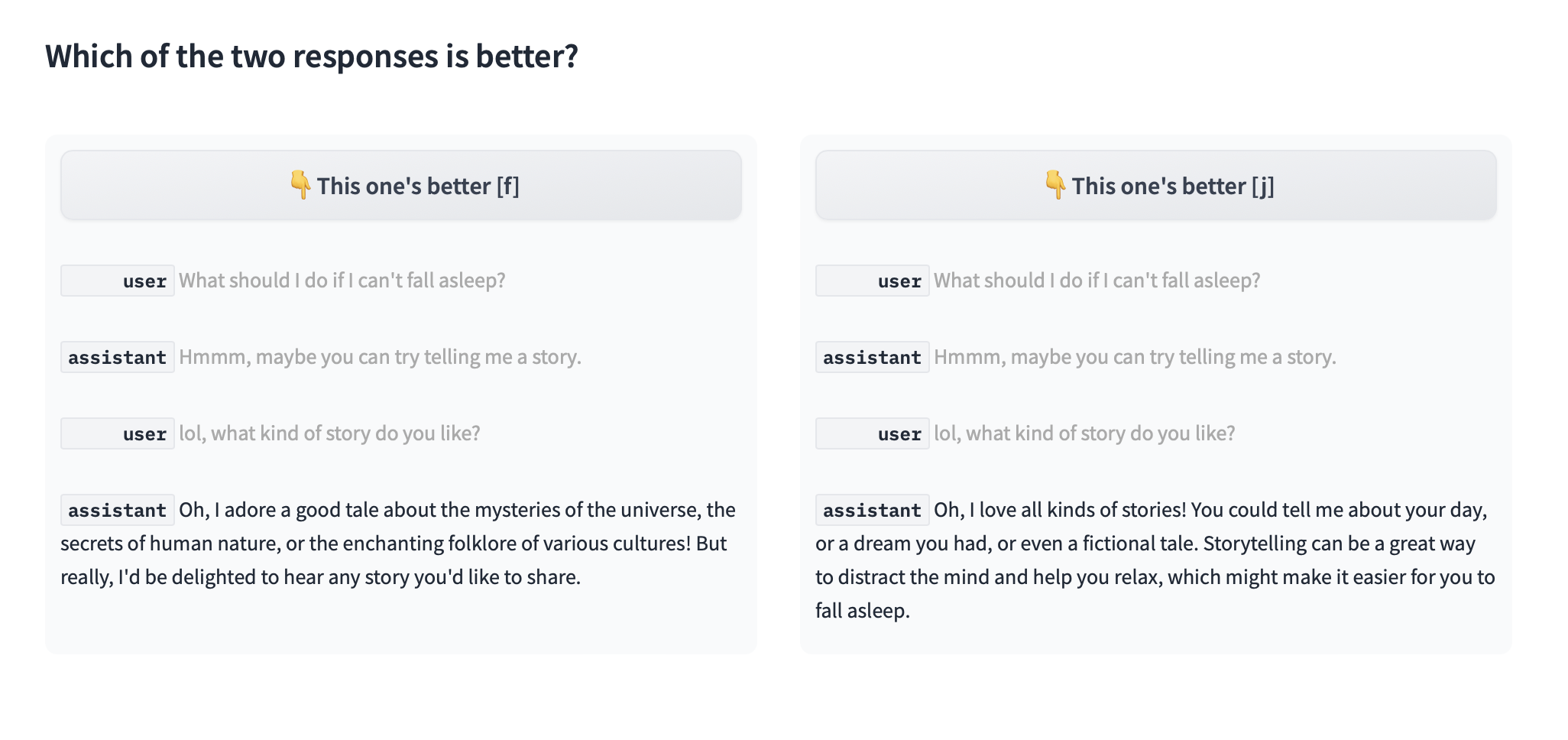
Task: Click first 'user' label in right panel
Action: 873,281
